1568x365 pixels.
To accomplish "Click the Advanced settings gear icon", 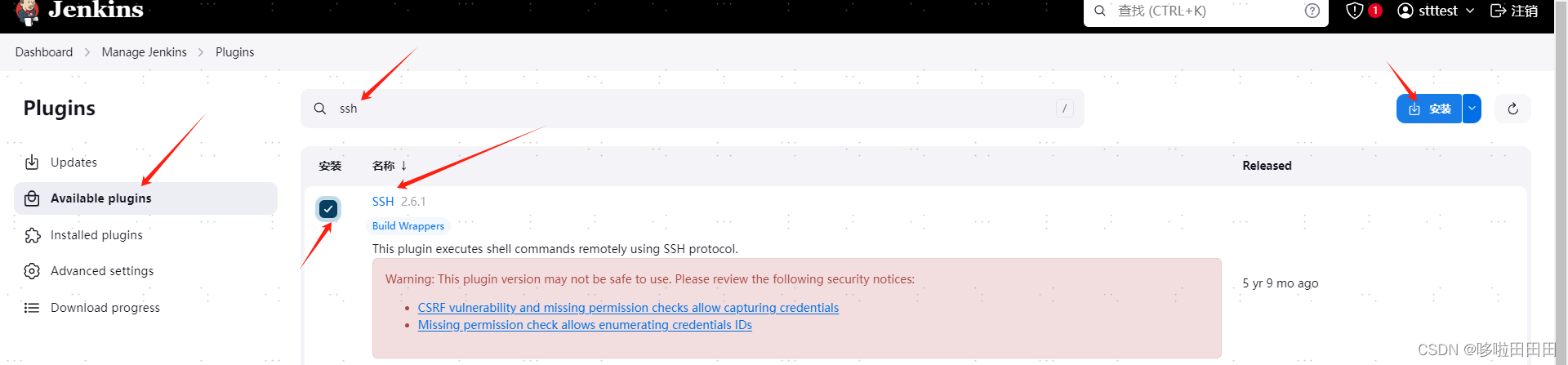I will point(32,271).
